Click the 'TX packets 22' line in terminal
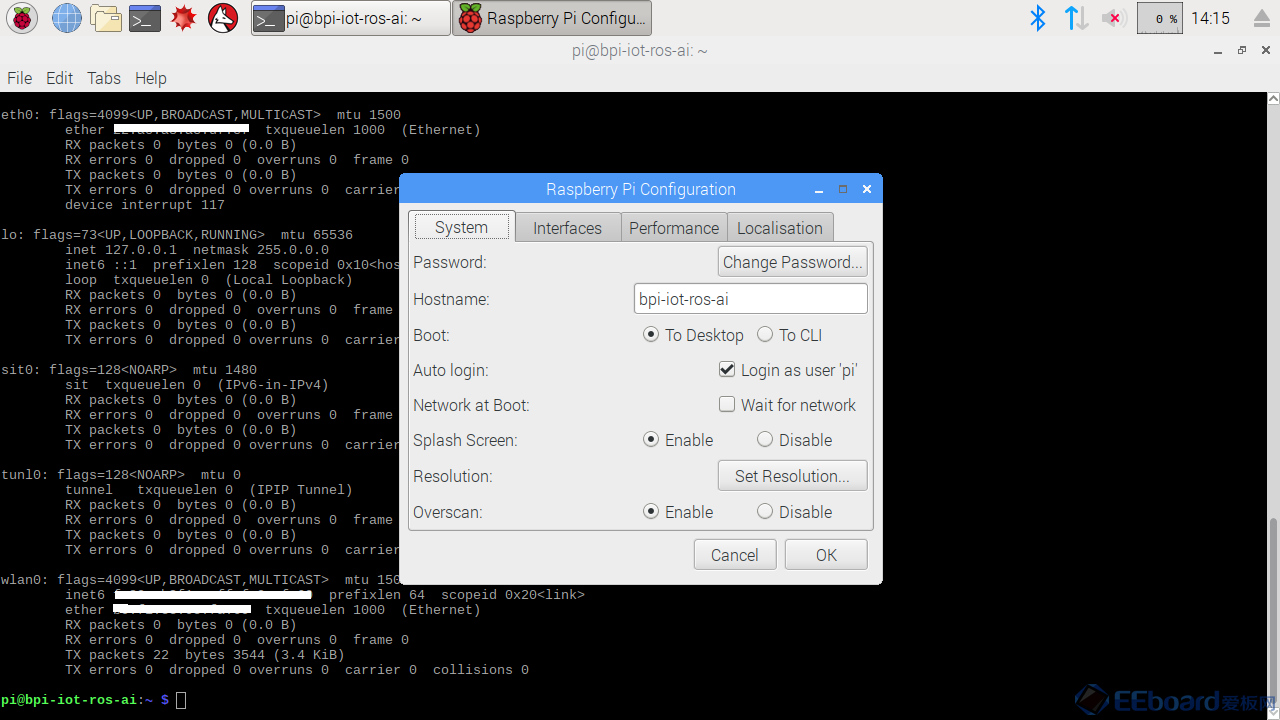Viewport: 1280px width, 720px height. point(205,655)
